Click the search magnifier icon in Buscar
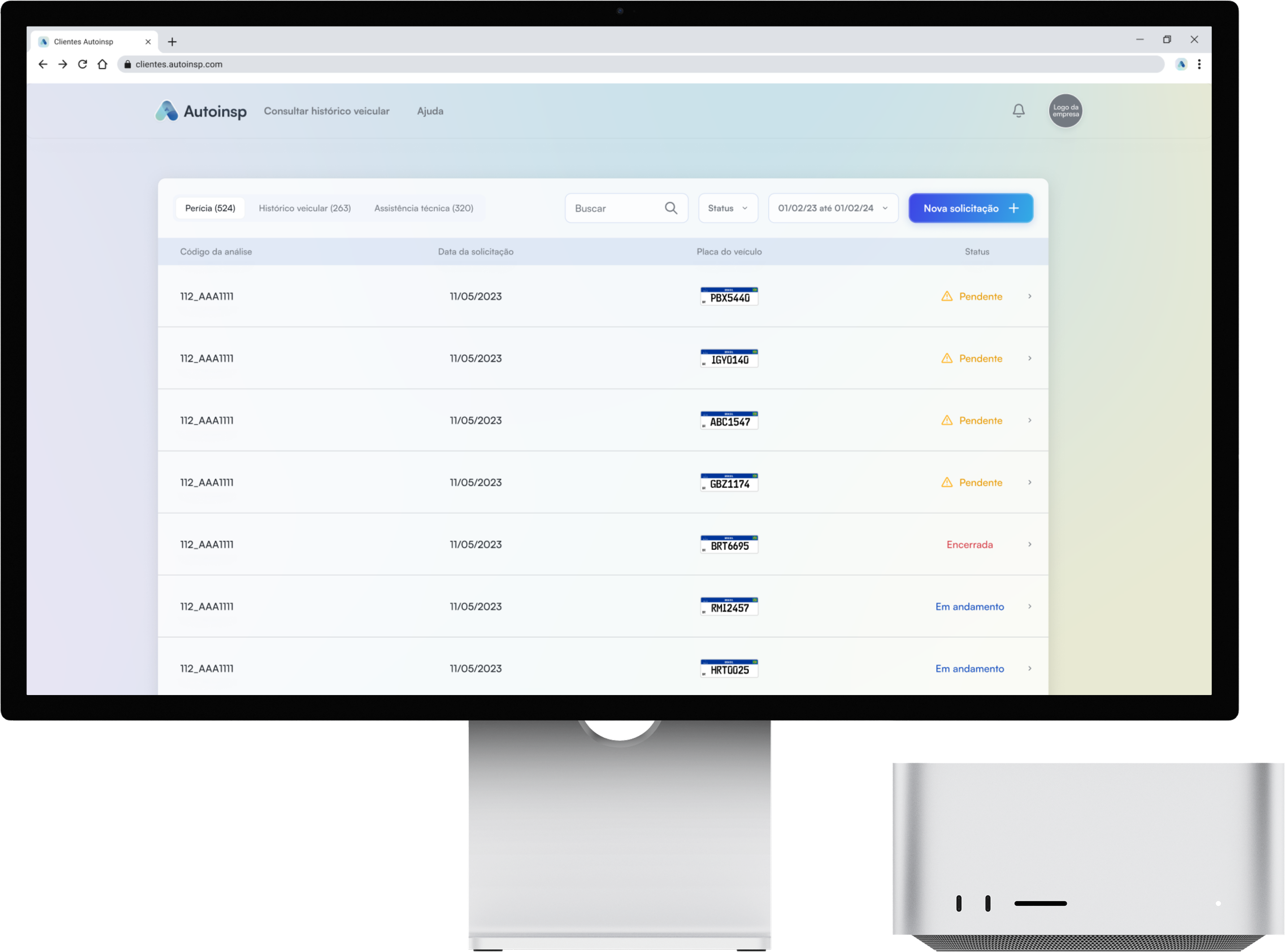The image size is (1285, 952). click(x=671, y=208)
